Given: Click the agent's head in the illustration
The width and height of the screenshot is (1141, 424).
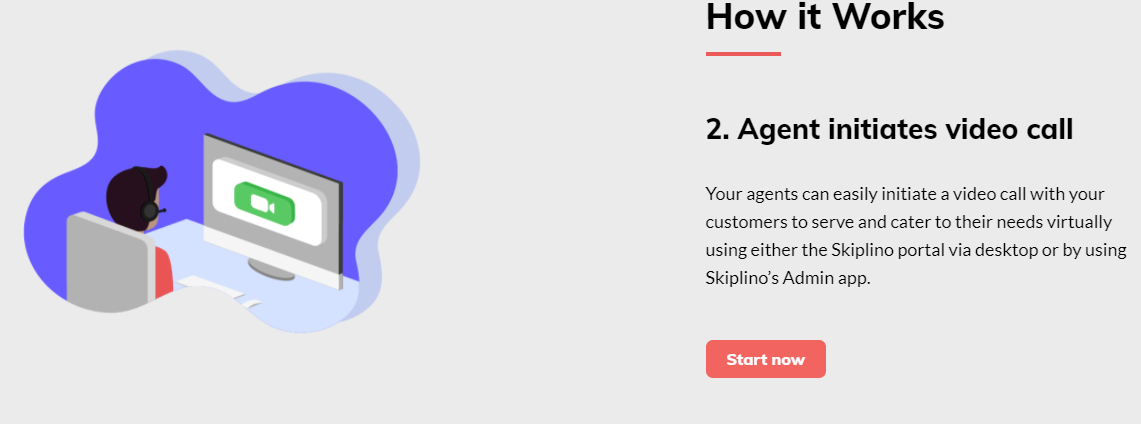Looking at the screenshot, I should pyautogui.click(x=135, y=196).
